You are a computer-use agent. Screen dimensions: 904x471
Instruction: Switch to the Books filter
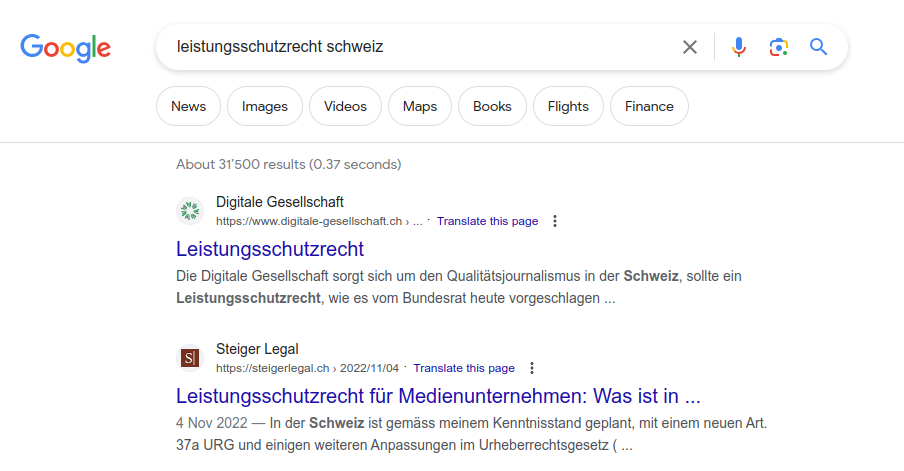(x=492, y=106)
